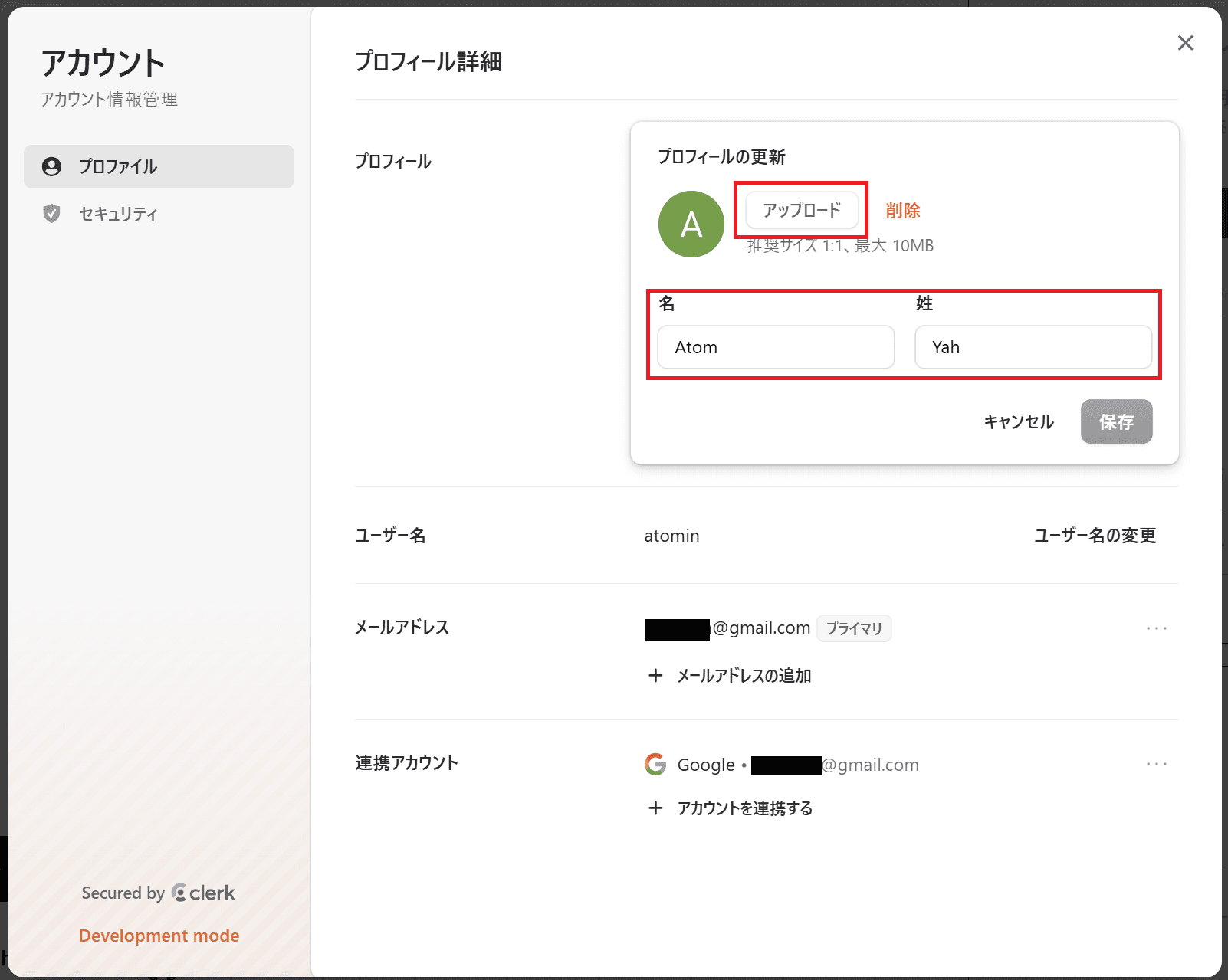Click the plus icon beside メールアドレスの追加
This screenshot has width=1228, height=980.
pos(656,676)
